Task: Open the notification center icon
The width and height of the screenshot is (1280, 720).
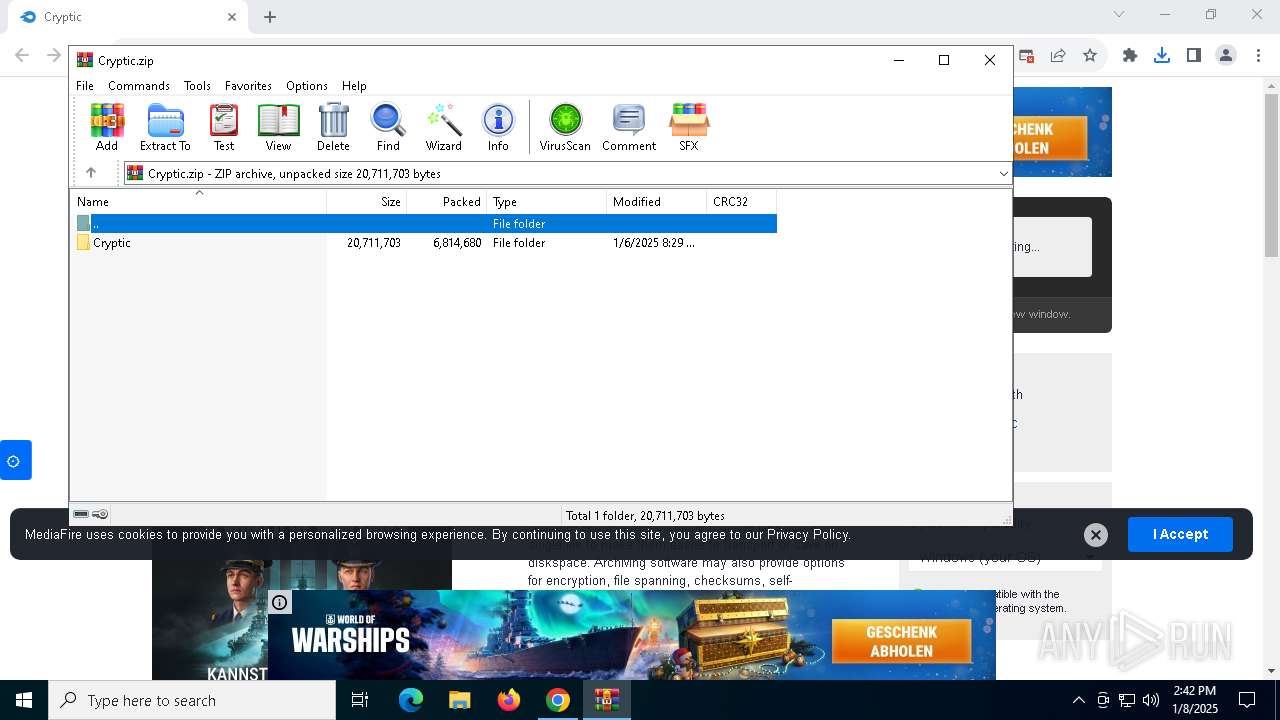Action: (1247, 700)
